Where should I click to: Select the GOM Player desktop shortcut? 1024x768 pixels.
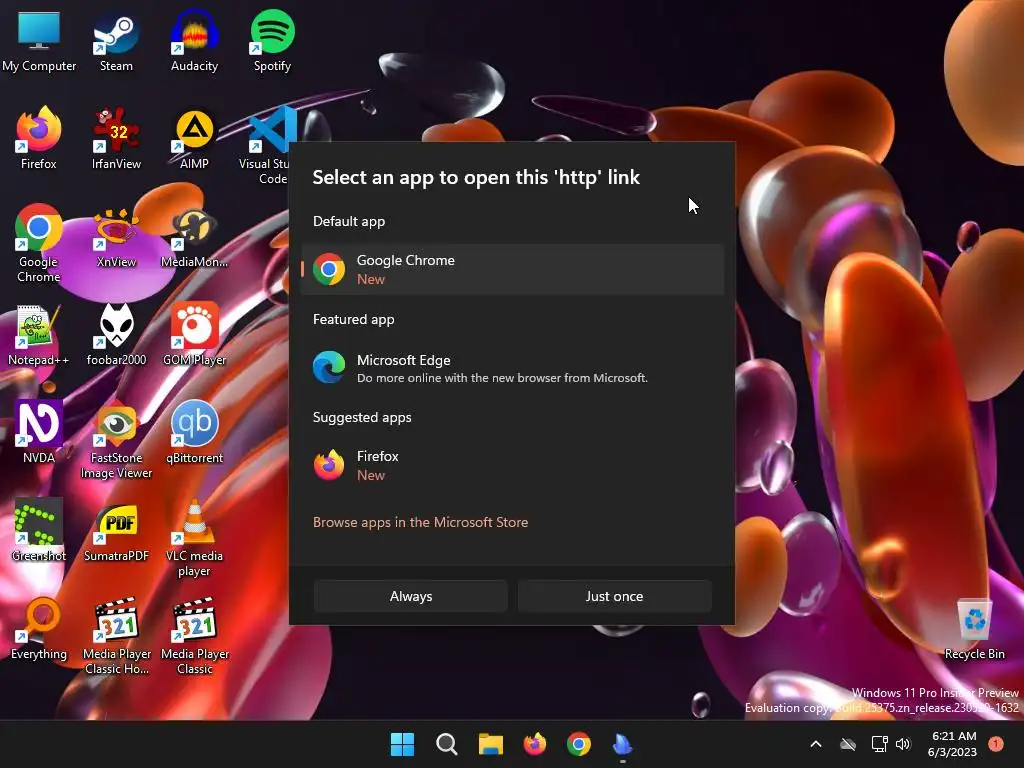point(194,336)
